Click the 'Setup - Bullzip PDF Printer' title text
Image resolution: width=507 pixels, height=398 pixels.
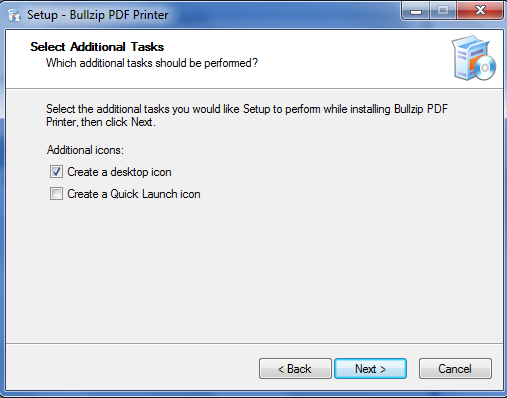(98, 15)
